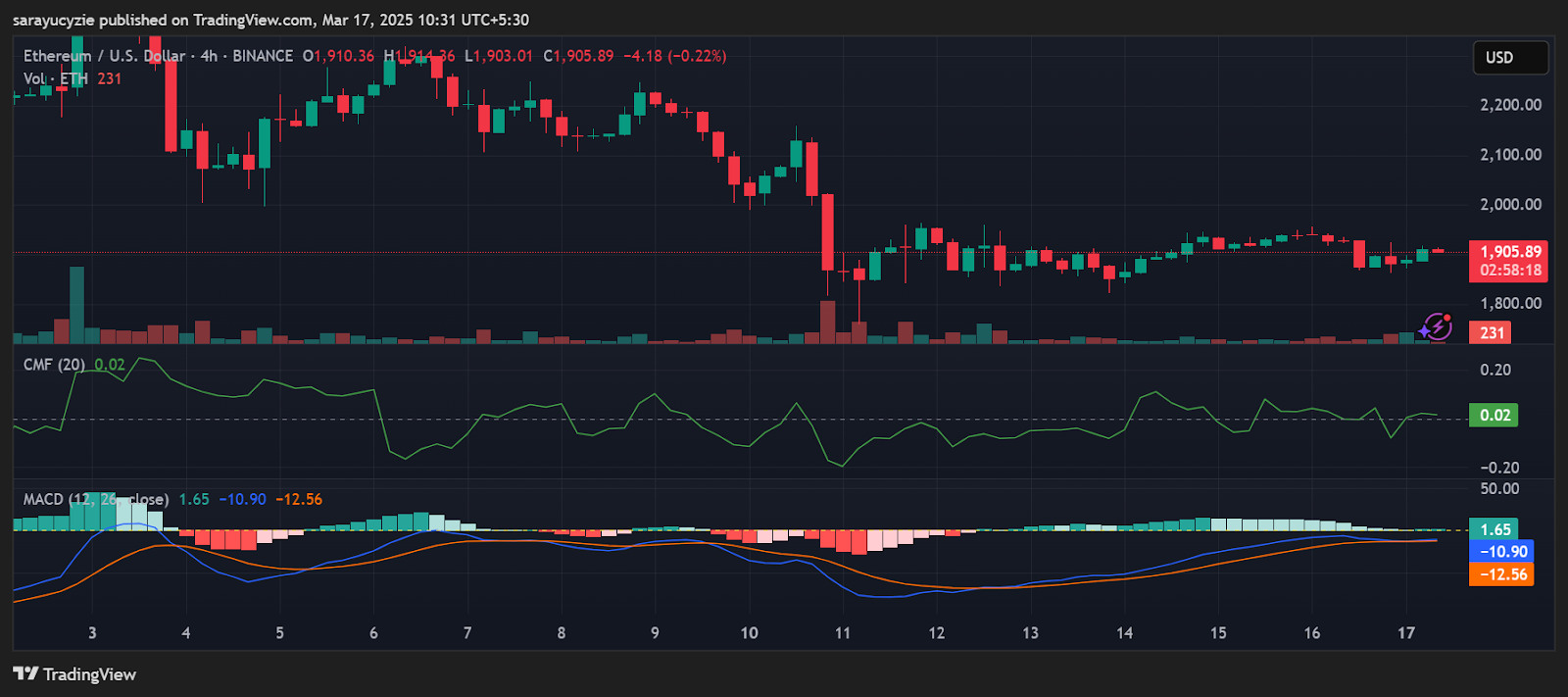Screen dimensions: 1568x697
Task: Click the red 231 volume value tag
Action: click(x=1491, y=333)
